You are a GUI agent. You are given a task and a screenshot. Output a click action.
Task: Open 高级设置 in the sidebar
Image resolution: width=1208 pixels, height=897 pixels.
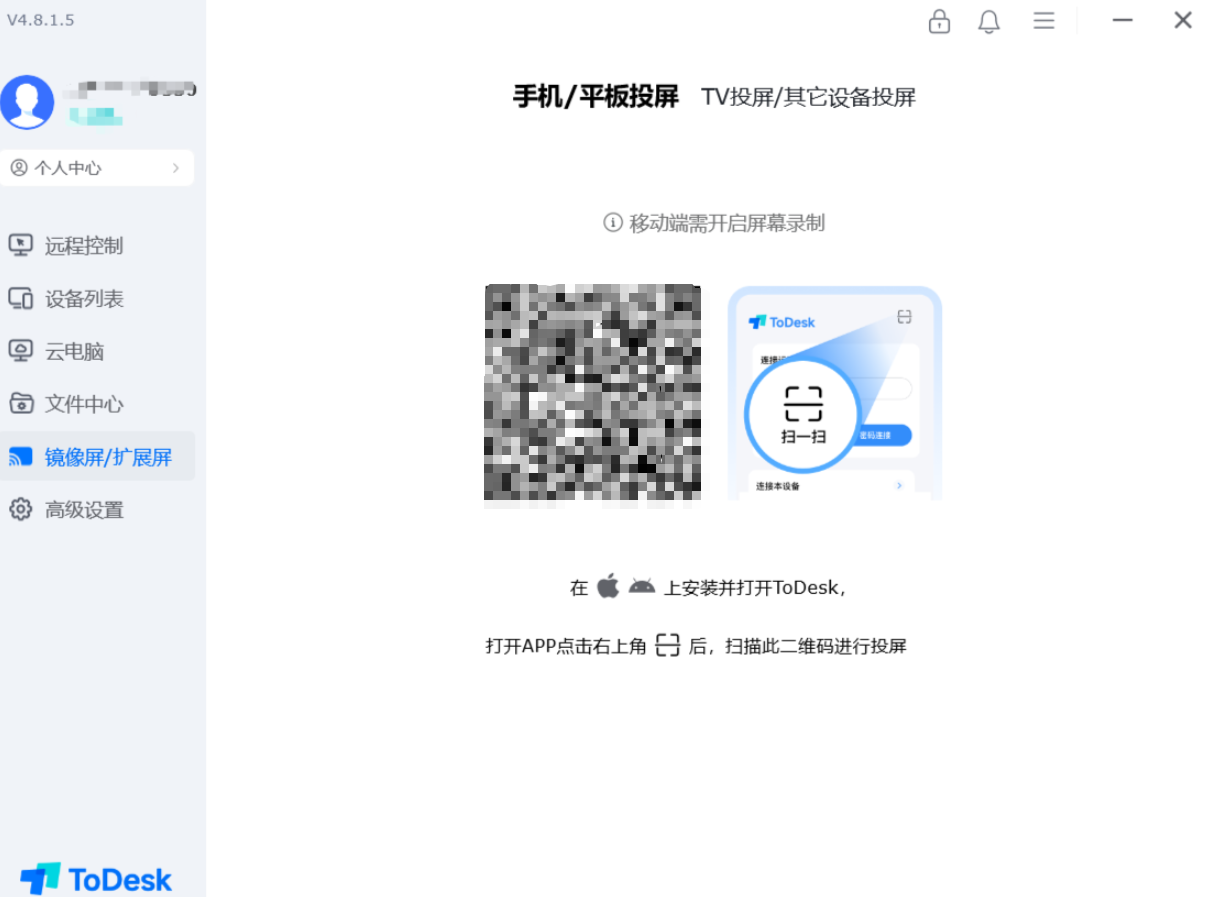click(98, 510)
